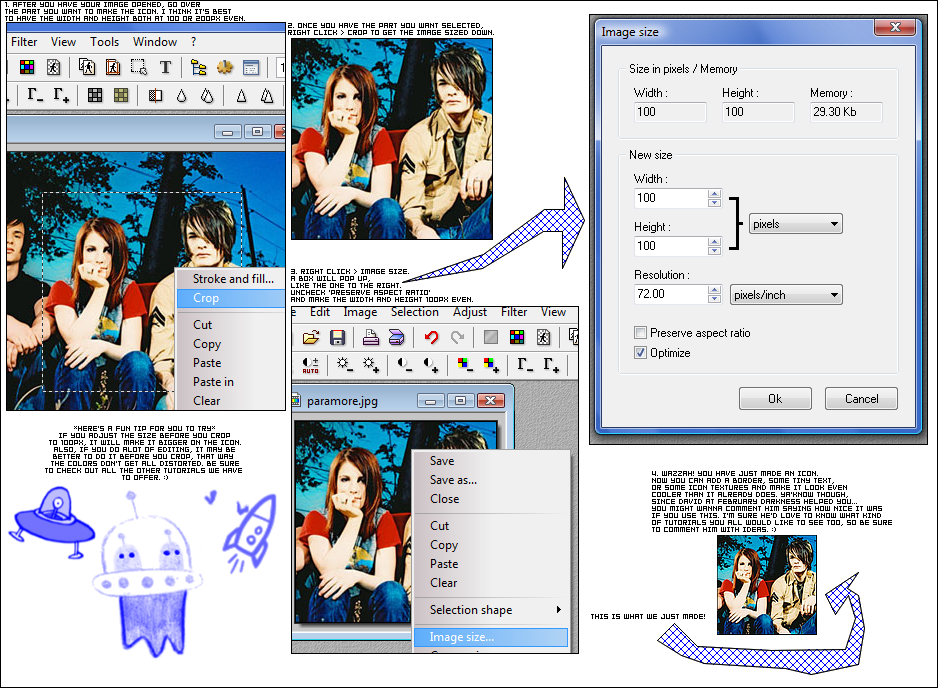Open the Adjust menu

pyautogui.click(x=470, y=312)
